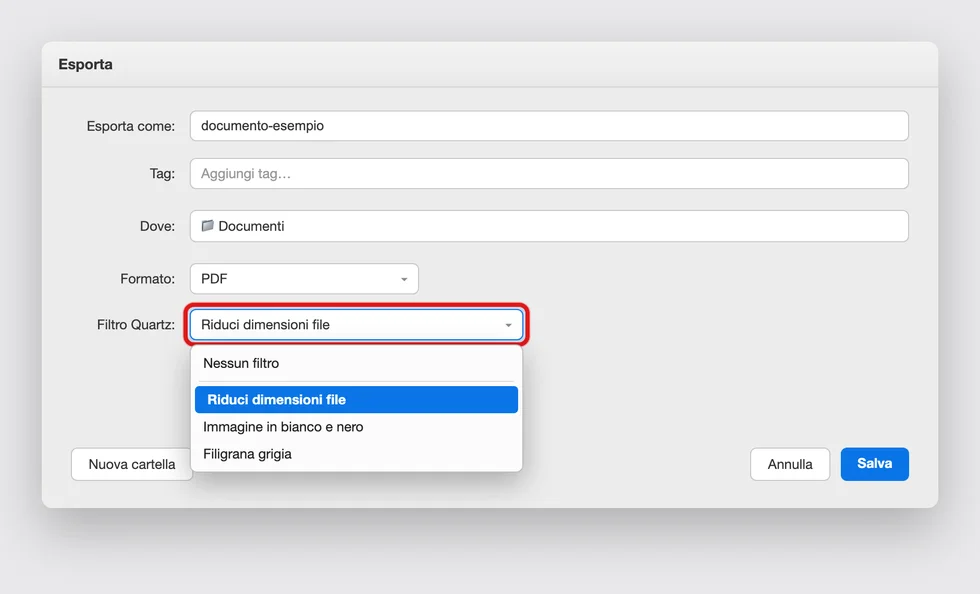The width and height of the screenshot is (980, 594).
Task: Click the Dove label
Action: pyautogui.click(x=158, y=226)
